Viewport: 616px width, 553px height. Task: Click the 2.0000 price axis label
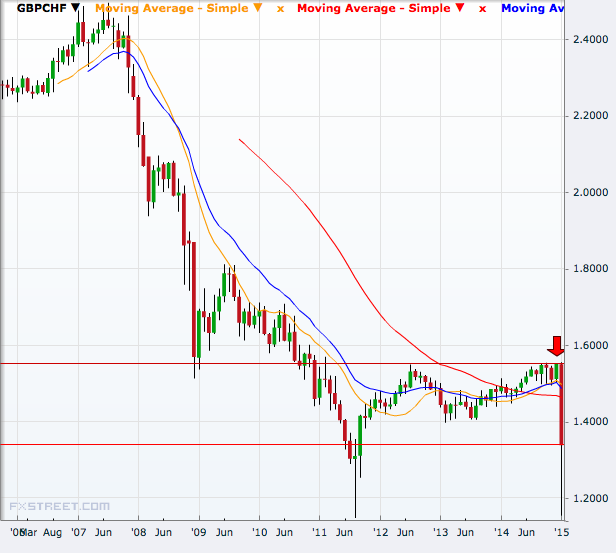(590, 192)
